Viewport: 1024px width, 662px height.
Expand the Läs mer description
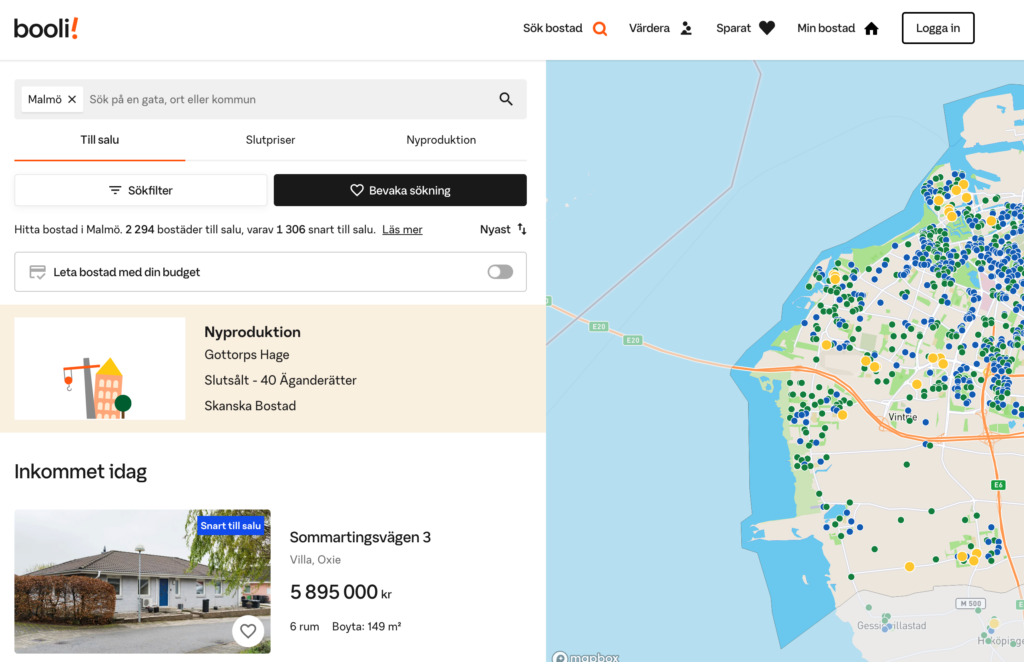(402, 229)
